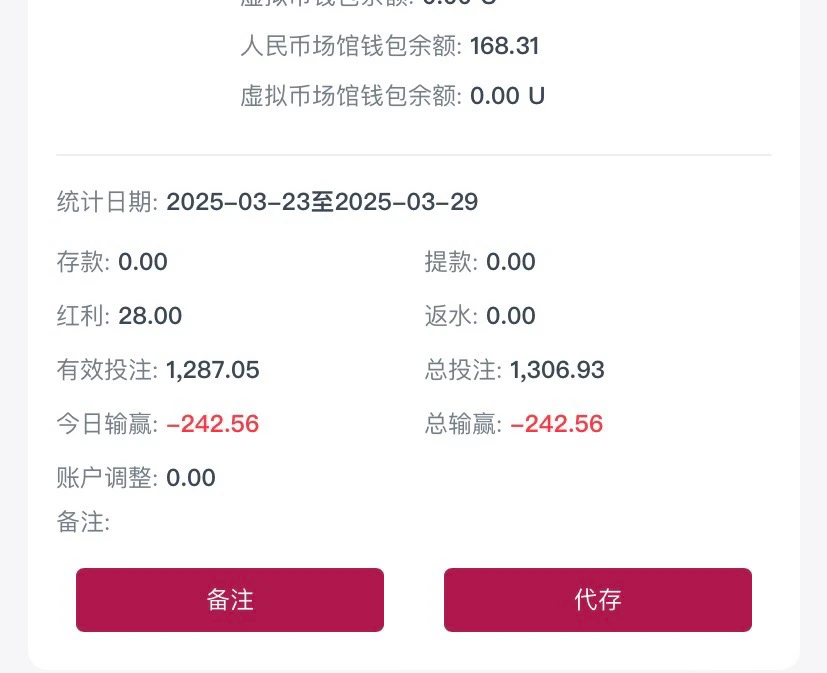Image resolution: width=827 pixels, height=673 pixels.
Task: Select the 168.31 人民币场馆钱包 balance value
Action: point(505,46)
